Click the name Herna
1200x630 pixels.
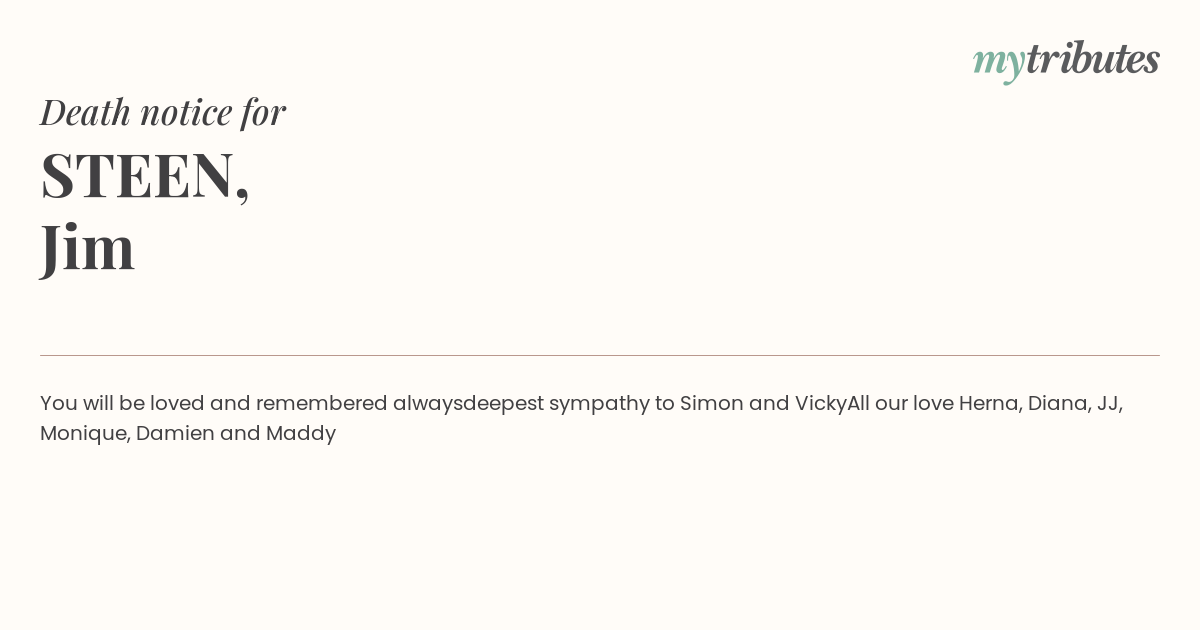[988, 403]
